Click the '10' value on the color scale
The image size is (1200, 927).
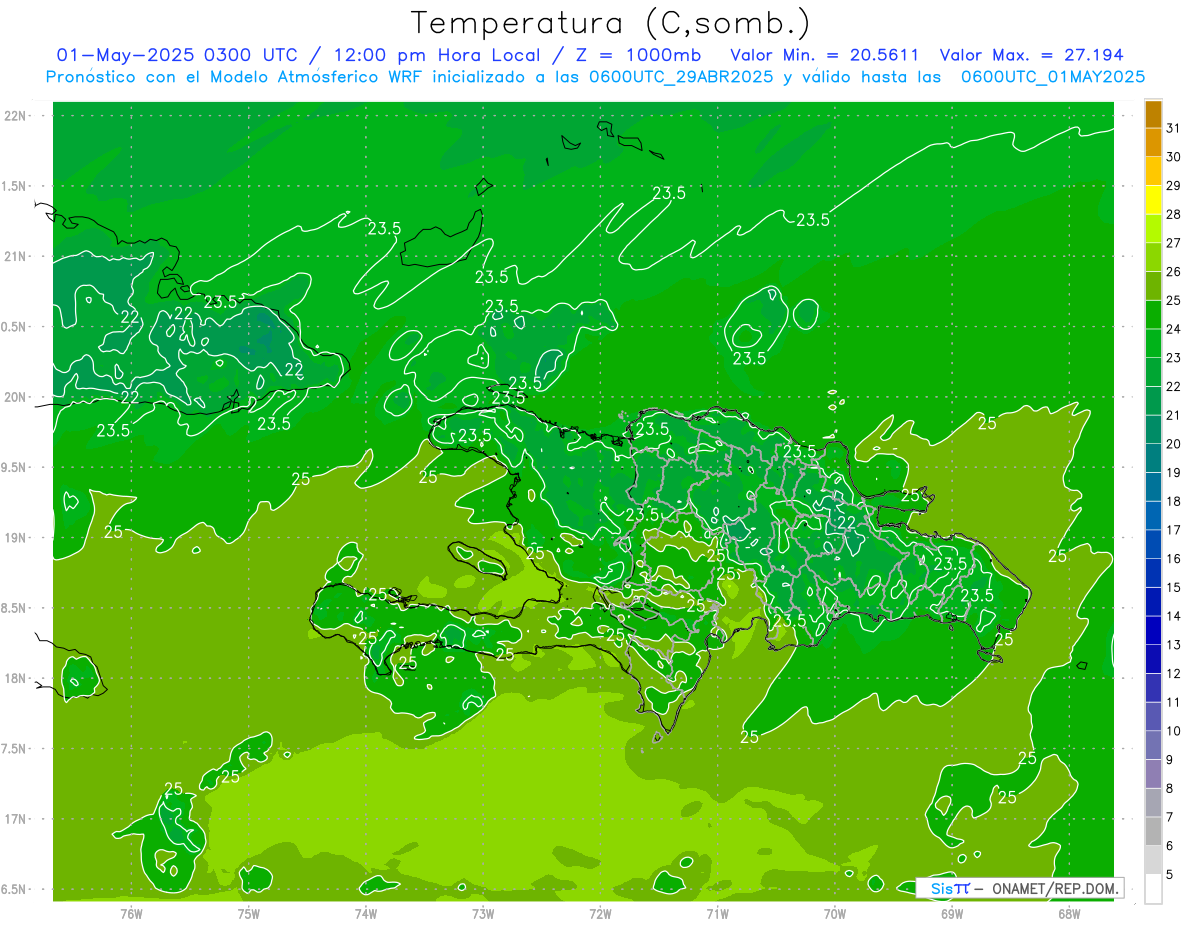click(1174, 731)
